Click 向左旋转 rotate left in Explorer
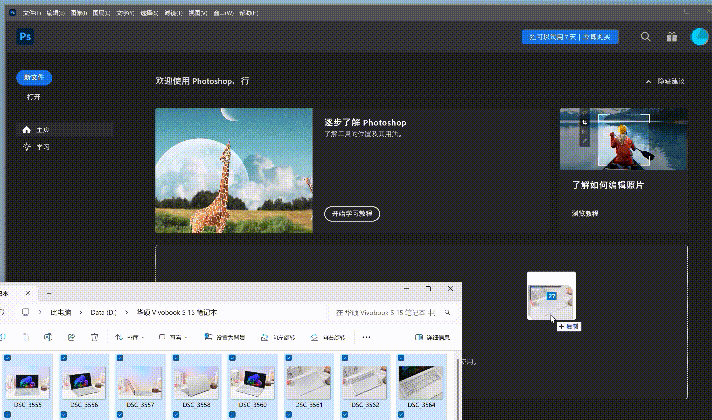Image resolution: width=712 pixels, height=420 pixels. [x=277, y=337]
